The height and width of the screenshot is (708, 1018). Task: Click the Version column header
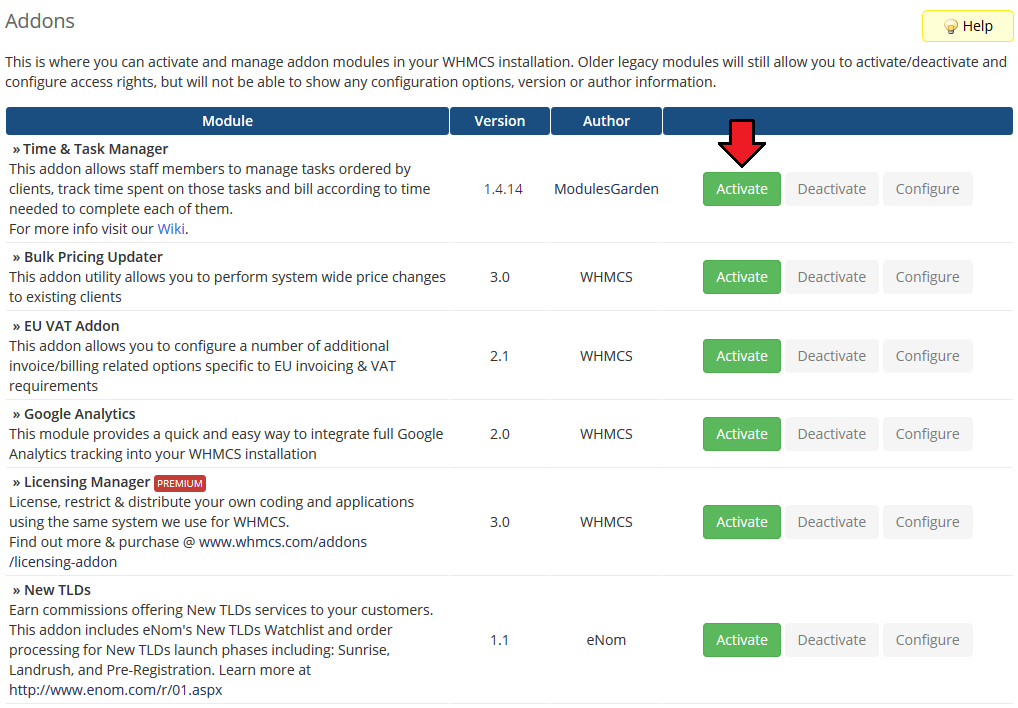point(499,121)
